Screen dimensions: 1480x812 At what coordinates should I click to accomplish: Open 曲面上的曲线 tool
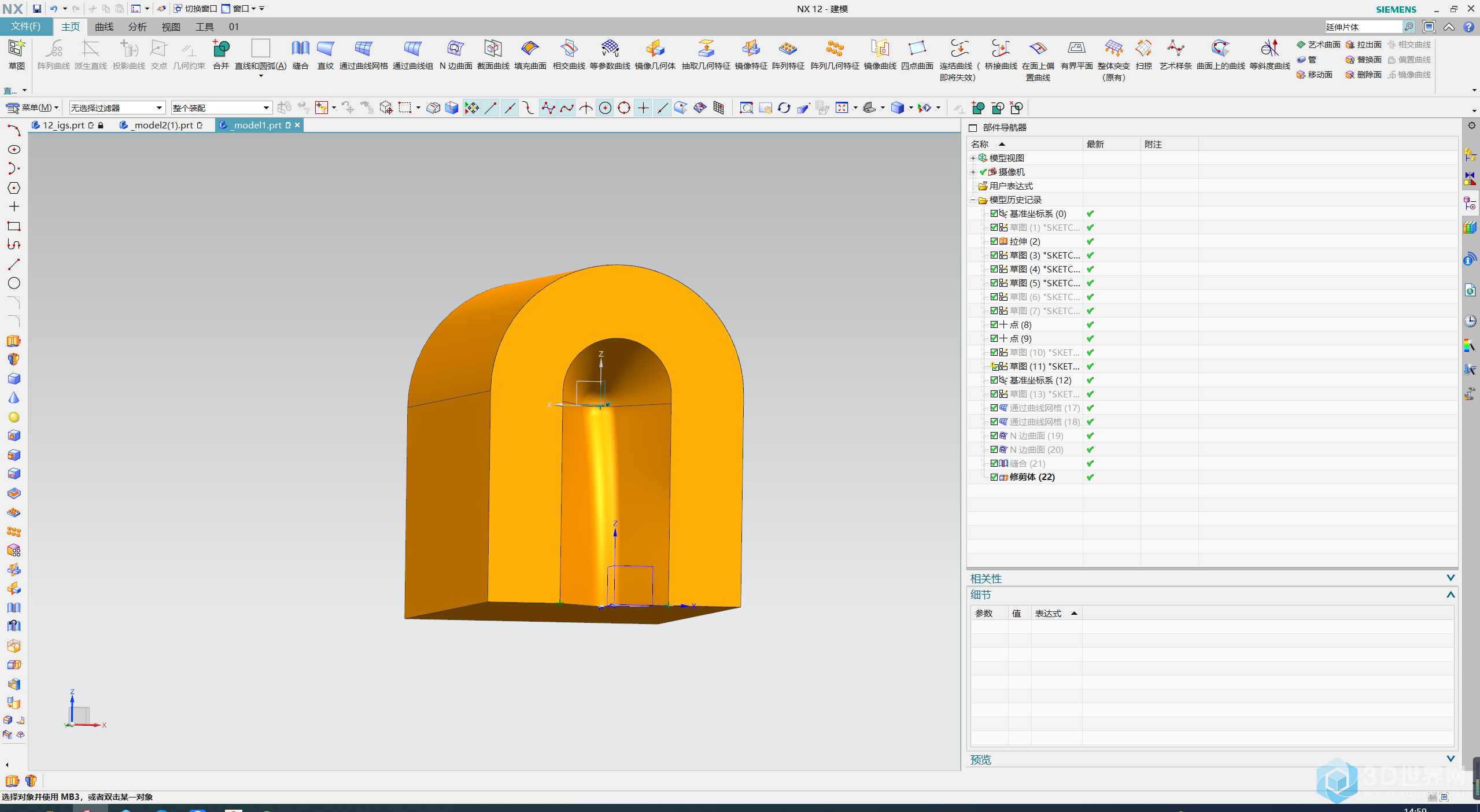[1220, 54]
